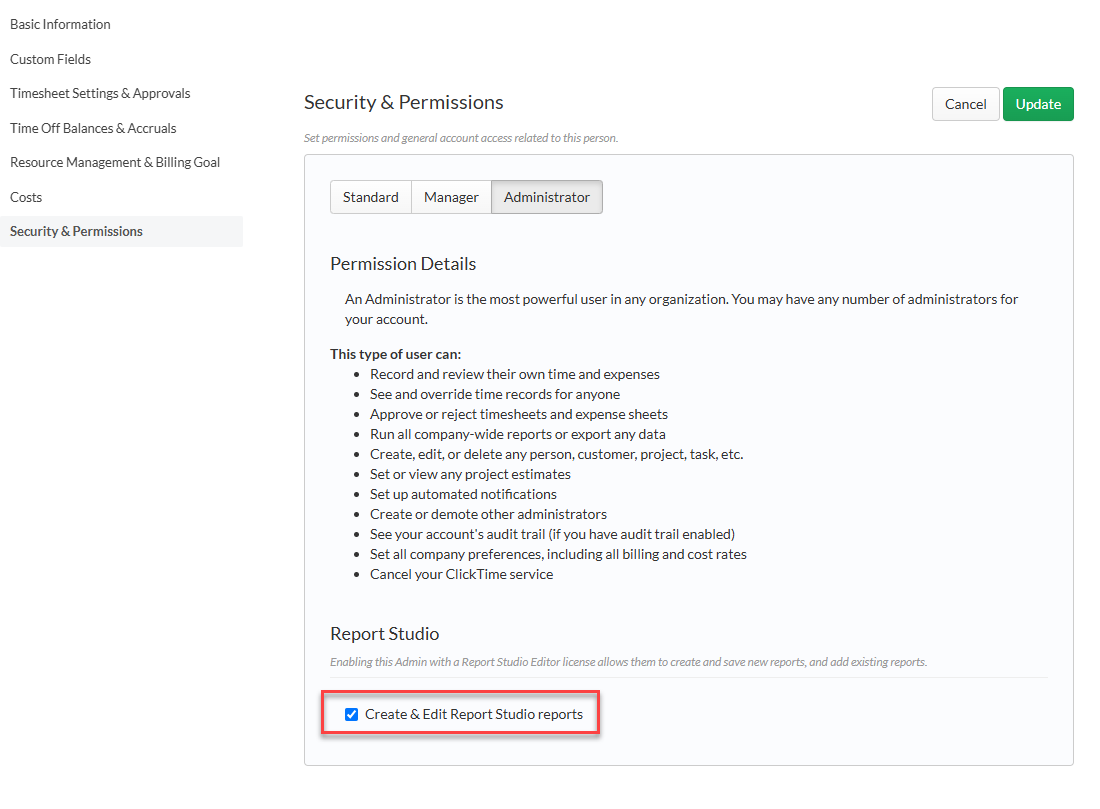Select Time Off Balances & Accruals
The image size is (1100, 809).
click(93, 128)
